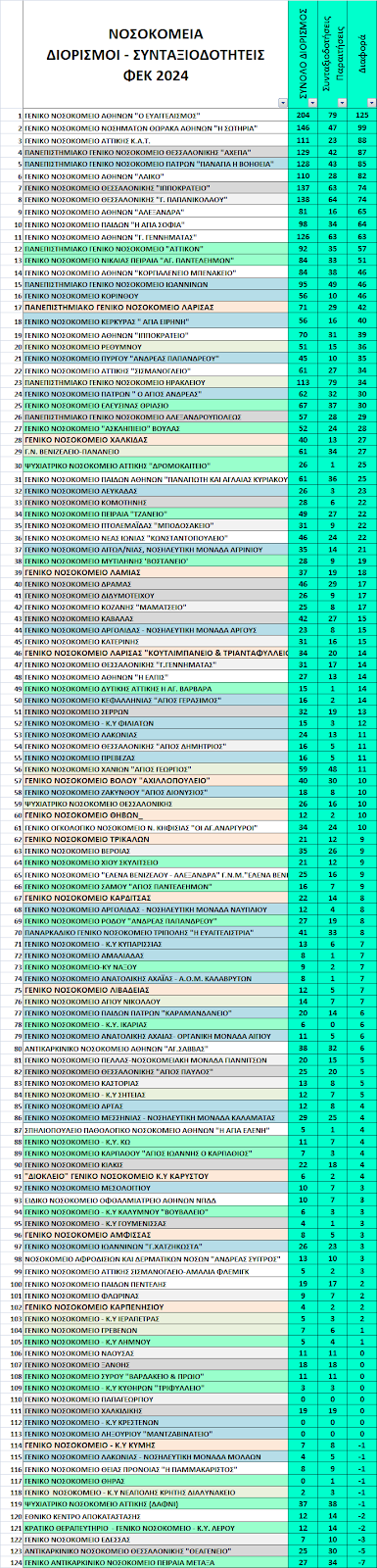This screenshot has width=377, height=1568.
Task: Select row ΓΕΝΙΚΟ ΝΟΣΟΚΟΜΕΙΟ ΑΤΤΙΚΗΣ Κ.Α.Τ.
Action: (188, 139)
